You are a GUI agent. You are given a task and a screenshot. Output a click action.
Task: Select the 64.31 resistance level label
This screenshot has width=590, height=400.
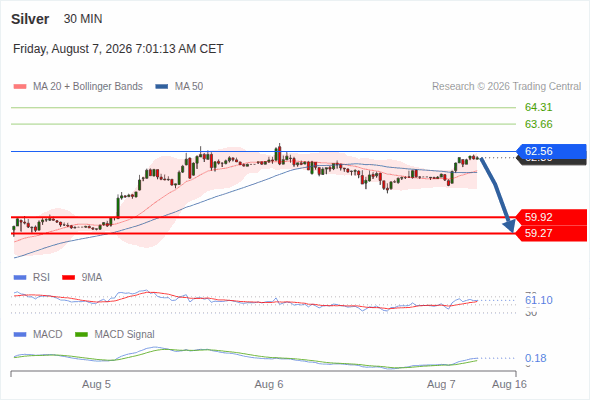[538, 108]
